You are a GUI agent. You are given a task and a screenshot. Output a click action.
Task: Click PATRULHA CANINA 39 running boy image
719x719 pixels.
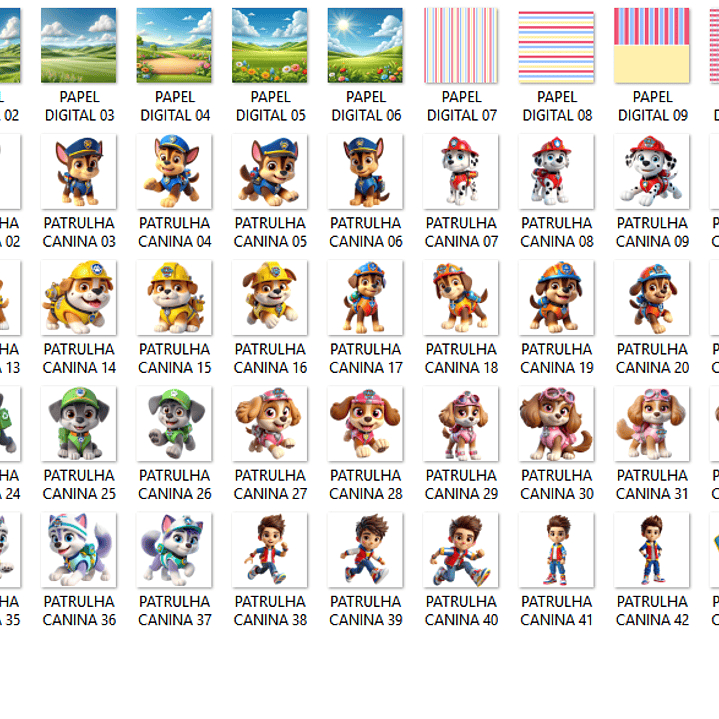point(365,550)
